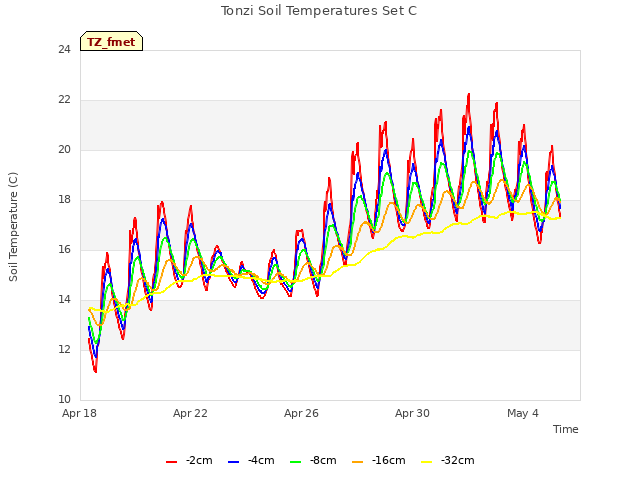
Task: Click the 16 y-axis tick label
Action: pos(64,249)
